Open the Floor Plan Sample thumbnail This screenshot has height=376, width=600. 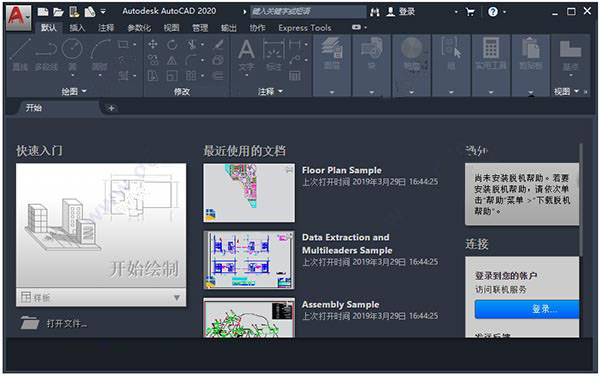(x=249, y=193)
